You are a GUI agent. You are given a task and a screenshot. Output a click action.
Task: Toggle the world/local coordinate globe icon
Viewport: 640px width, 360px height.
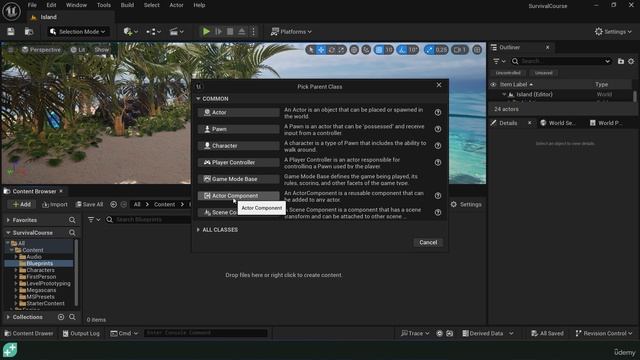click(354, 50)
